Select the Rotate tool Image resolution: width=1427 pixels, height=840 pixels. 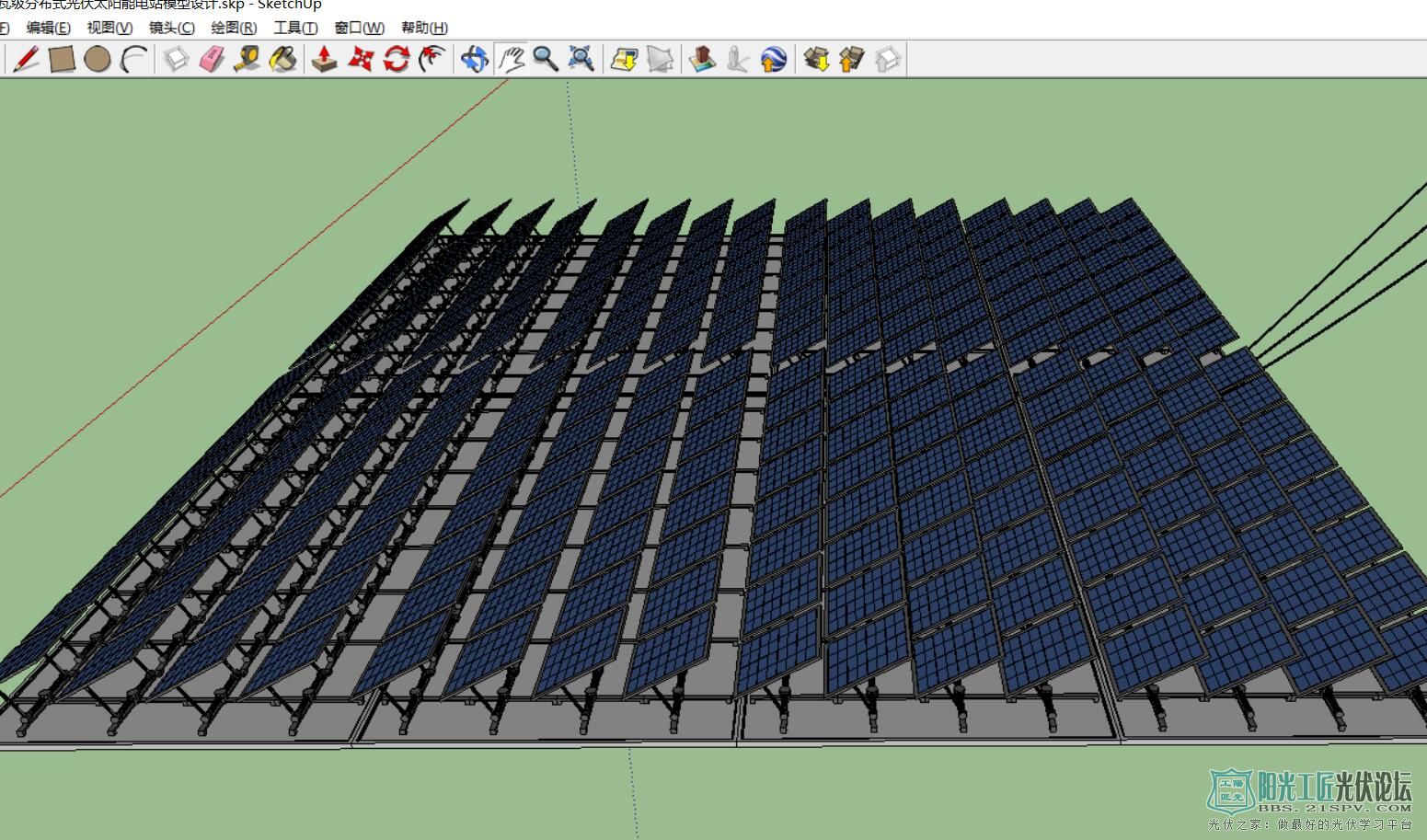pos(397,60)
